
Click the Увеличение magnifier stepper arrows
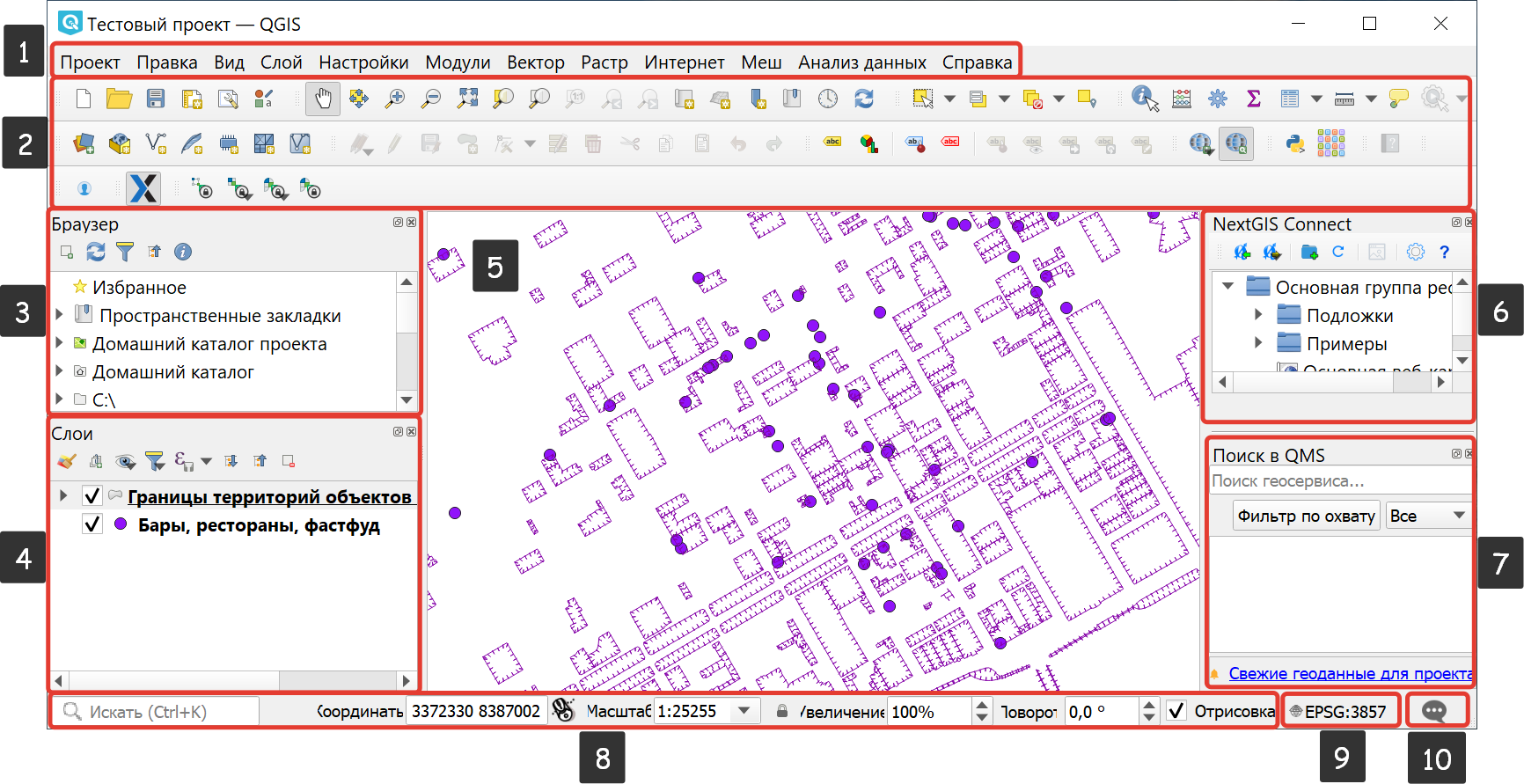pyautogui.click(x=982, y=711)
